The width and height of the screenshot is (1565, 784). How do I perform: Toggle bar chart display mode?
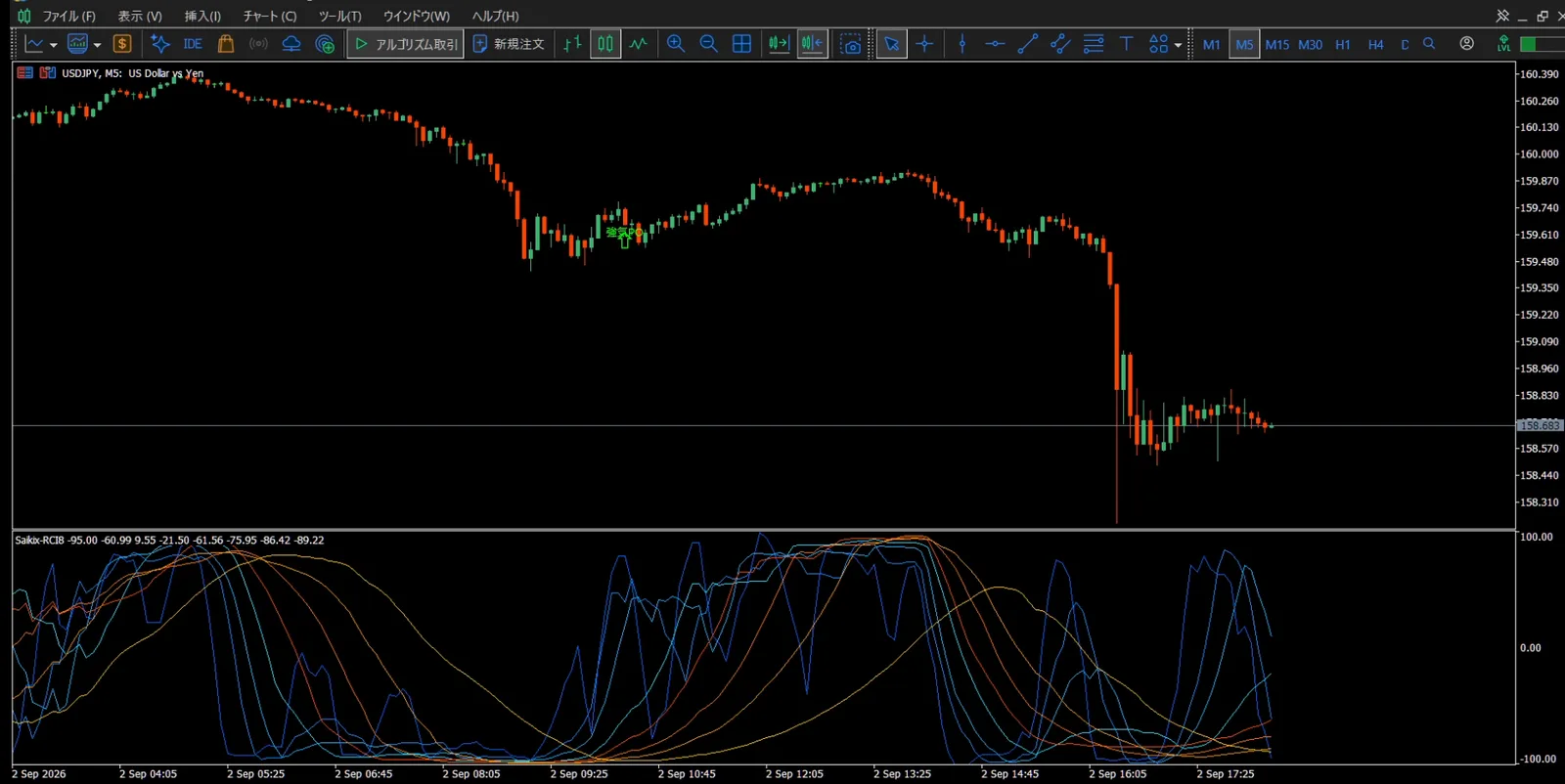(573, 44)
